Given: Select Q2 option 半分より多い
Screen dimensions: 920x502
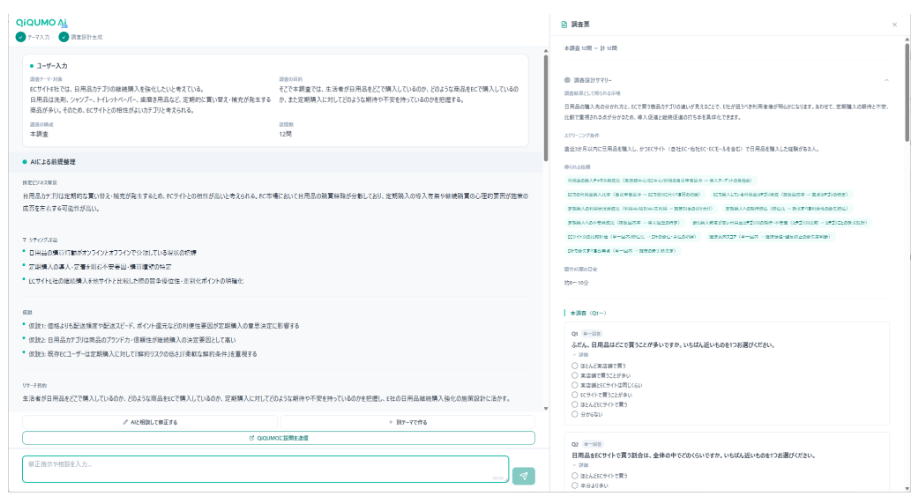Looking at the screenshot, I should [x=574, y=486].
